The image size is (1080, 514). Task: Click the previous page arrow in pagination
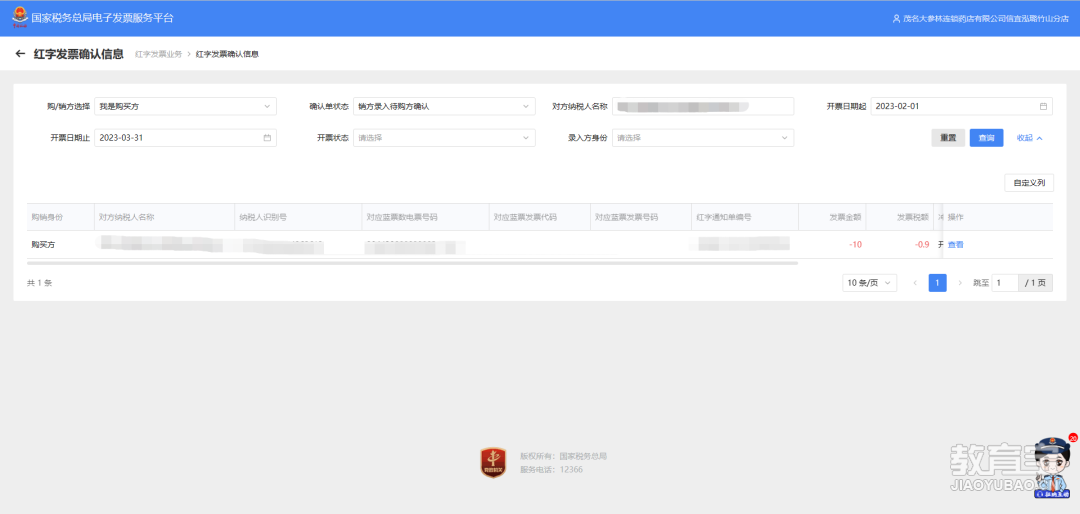(x=915, y=282)
